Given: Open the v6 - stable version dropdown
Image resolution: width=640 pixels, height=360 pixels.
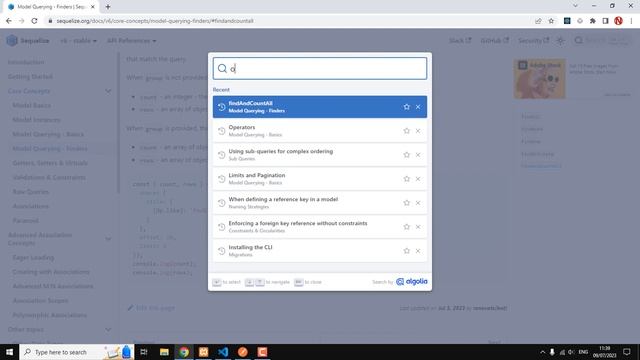Looking at the screenshot, I should click(78, 41).
